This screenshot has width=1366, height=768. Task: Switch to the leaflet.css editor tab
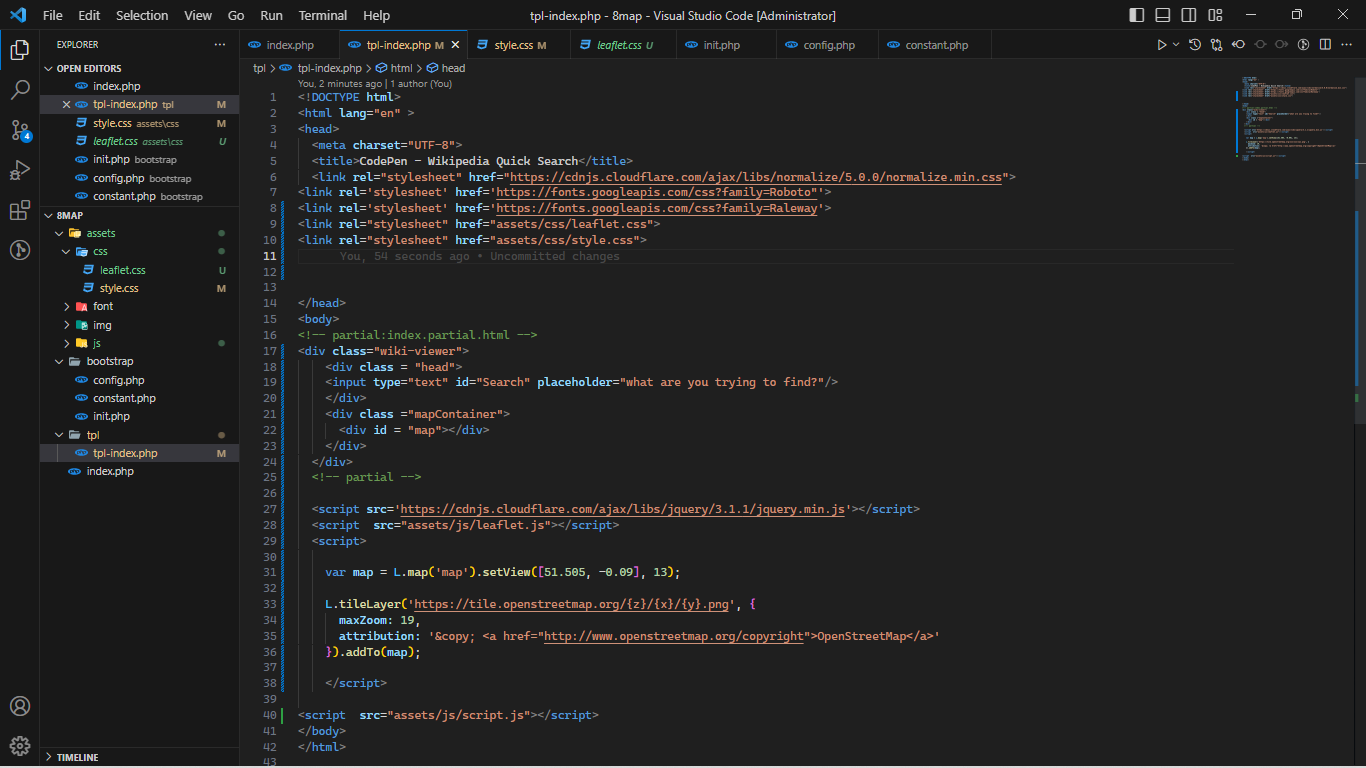tap(623, 45)
